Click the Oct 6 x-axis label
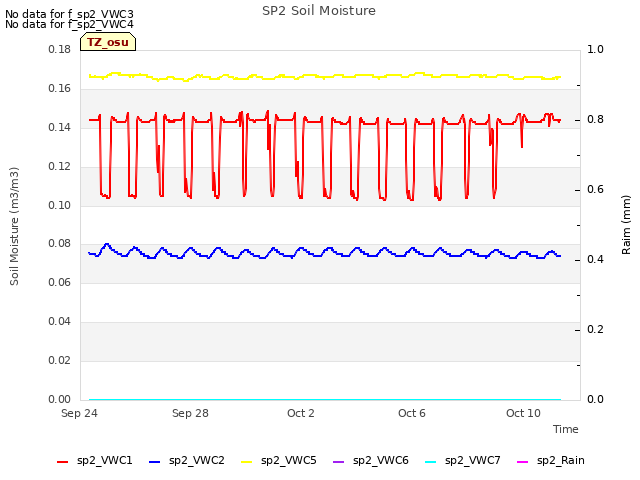Viewport: 640px width, 480px height. 412,413
